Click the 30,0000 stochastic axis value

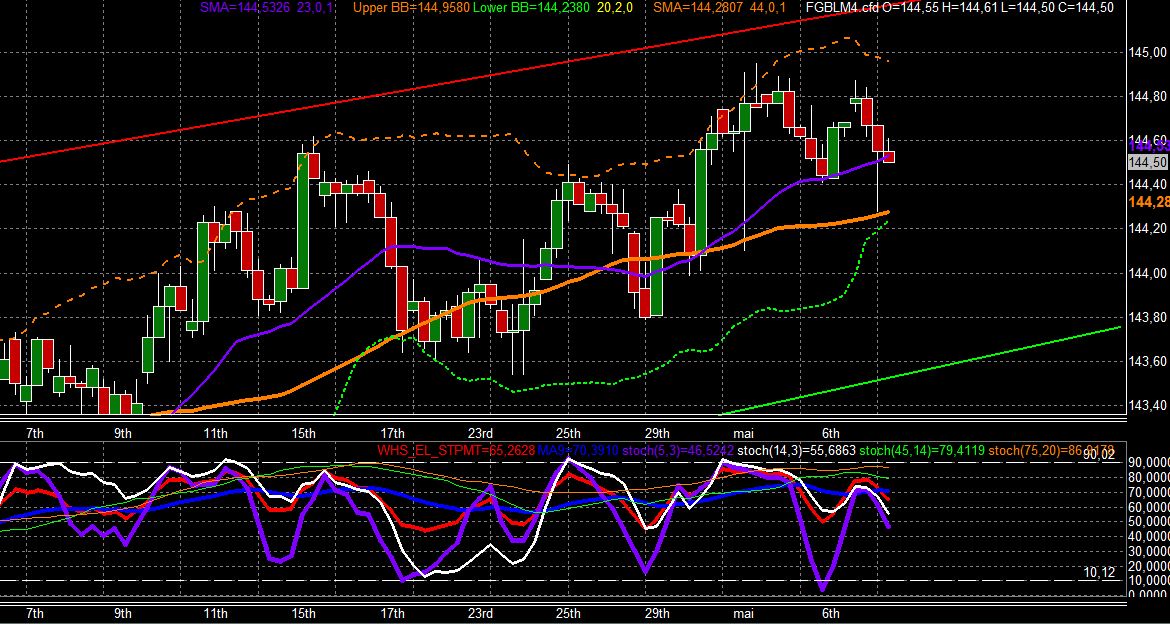pos(1150,551)
